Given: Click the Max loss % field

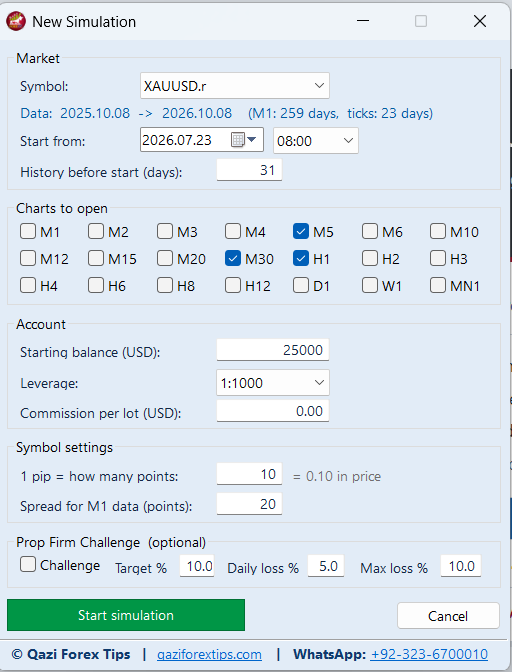Looking at the screenshot, I should point(461,566).
